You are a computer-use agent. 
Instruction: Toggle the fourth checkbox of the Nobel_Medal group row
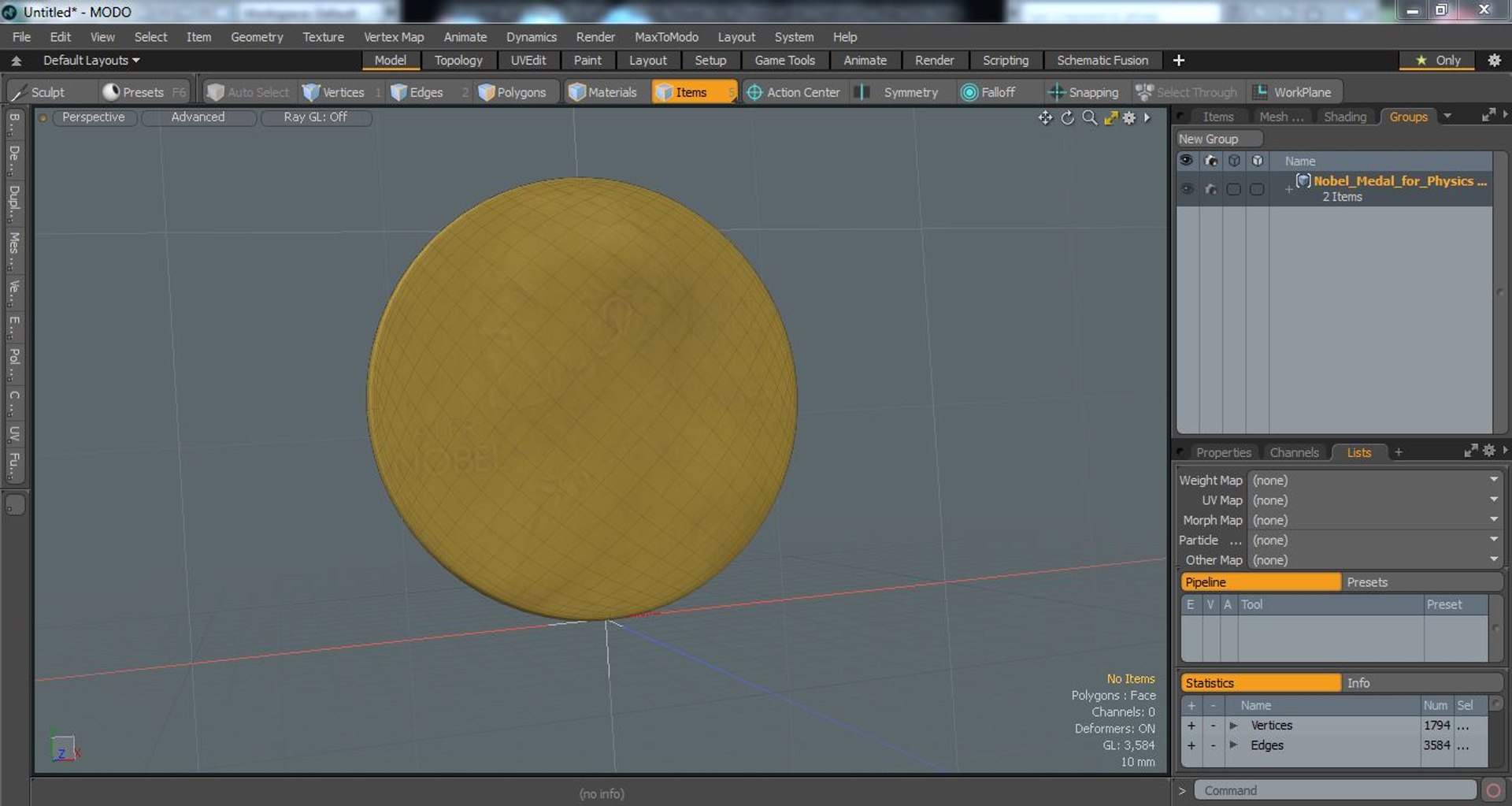pyautogui.click(x=1257, y=189)
